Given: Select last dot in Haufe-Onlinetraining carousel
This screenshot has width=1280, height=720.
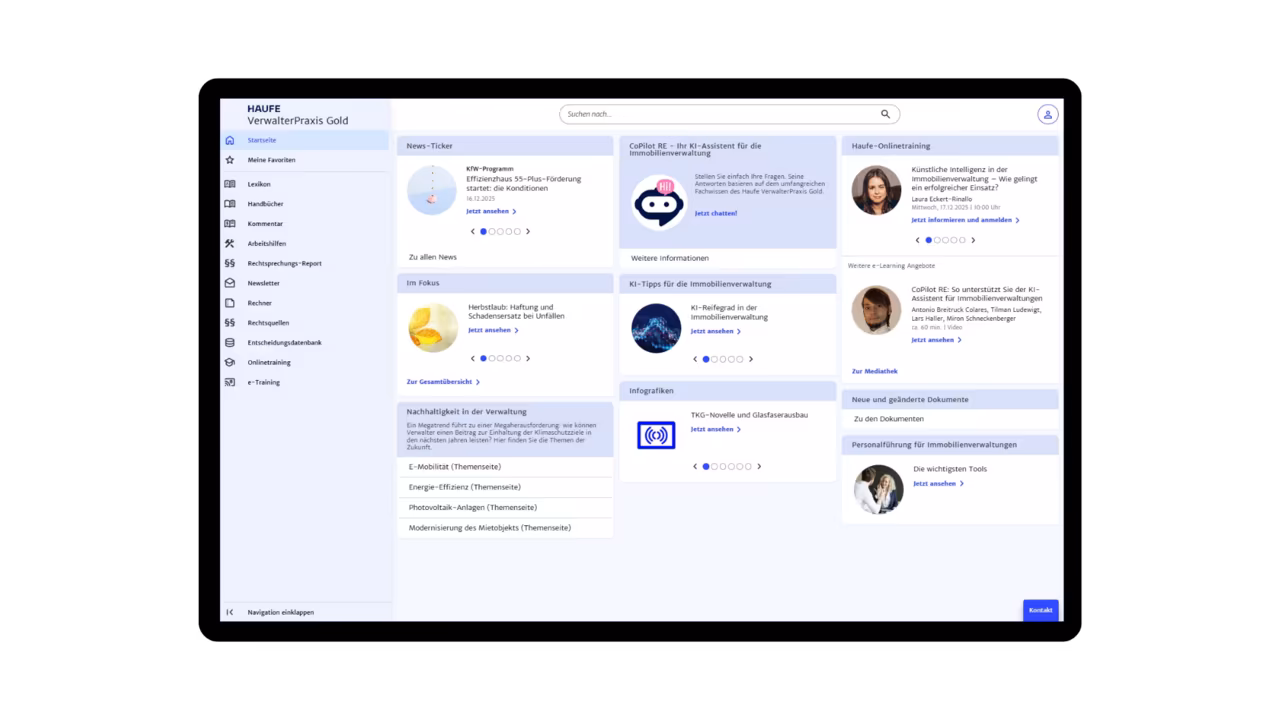Looking at the screenshot, I should [x=962, y=240].
